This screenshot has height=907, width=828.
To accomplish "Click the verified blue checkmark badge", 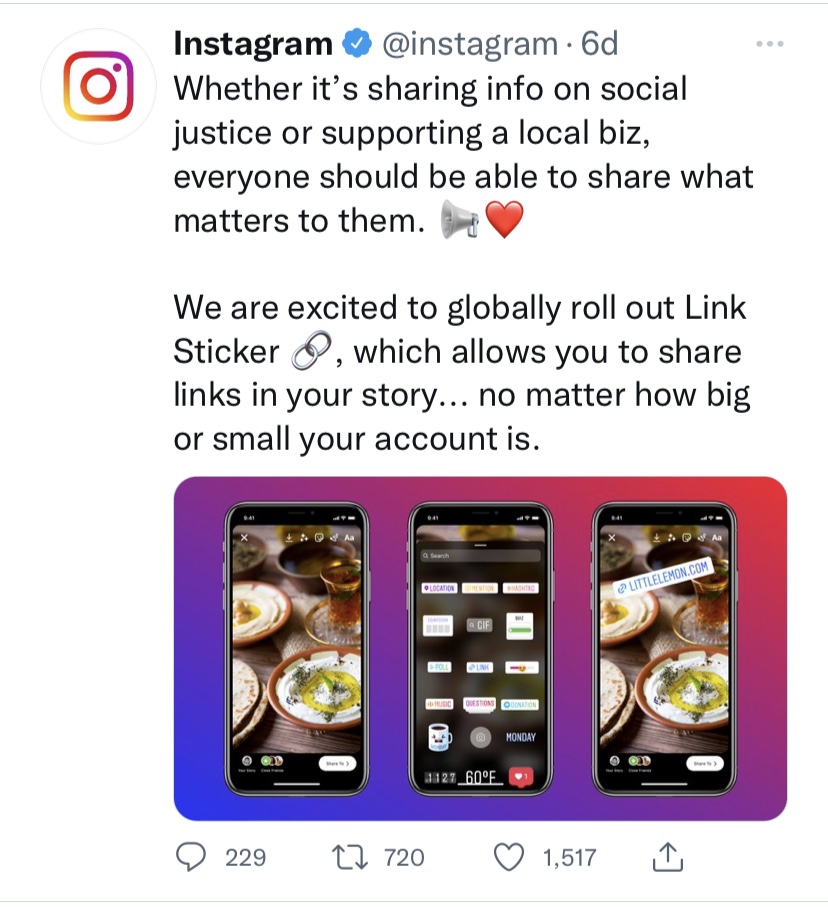I will [x=357, y=44].
